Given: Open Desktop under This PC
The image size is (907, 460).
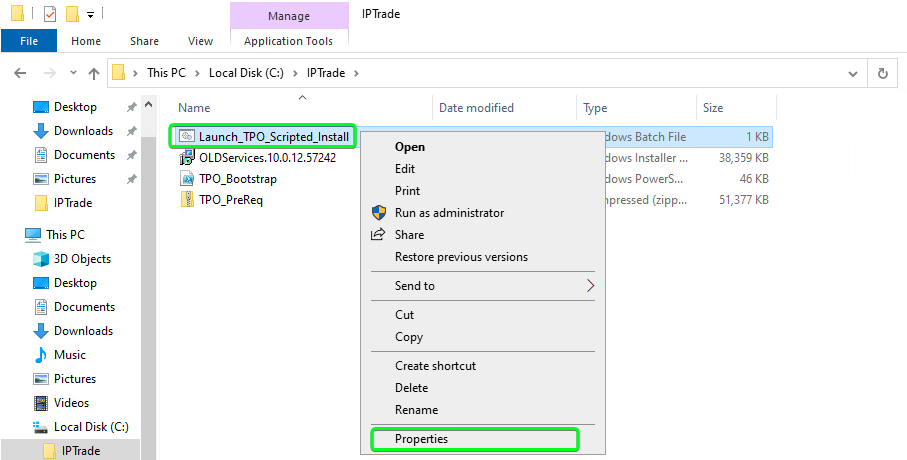Looking at the screenshot, I should 75,283.
